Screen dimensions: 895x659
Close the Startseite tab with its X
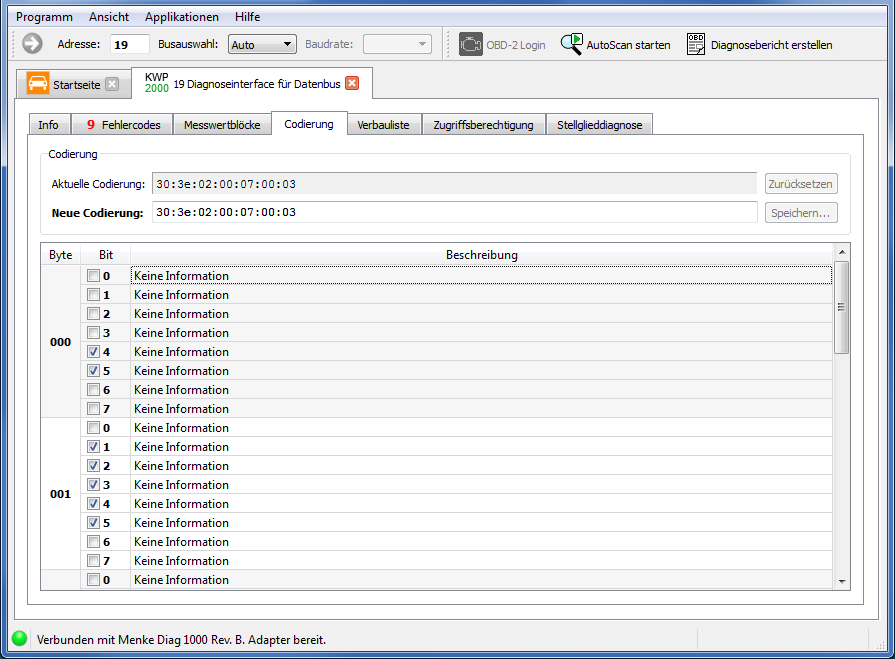click(x=112, y=84)
